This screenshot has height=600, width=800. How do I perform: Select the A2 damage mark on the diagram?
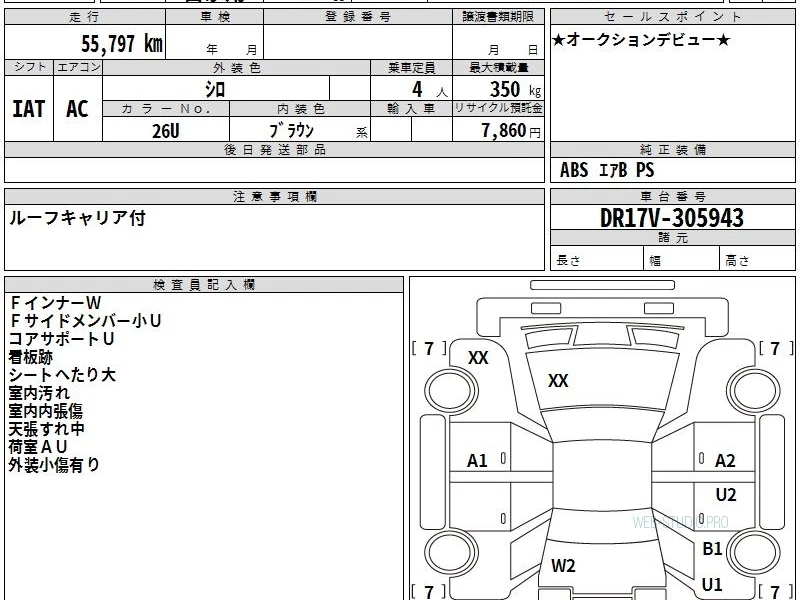tap(725, 461)
